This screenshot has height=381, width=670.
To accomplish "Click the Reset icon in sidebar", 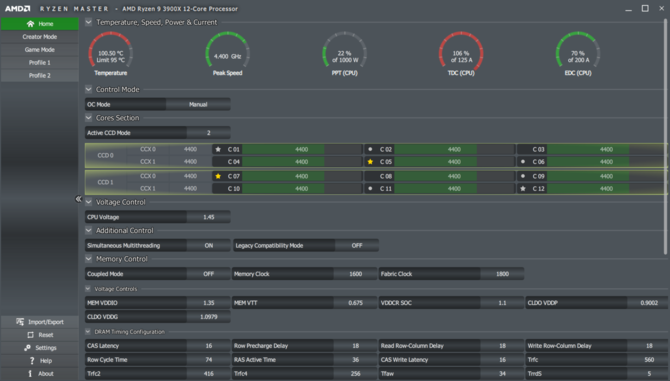I will pyautogui.click(x=30, y=335).
